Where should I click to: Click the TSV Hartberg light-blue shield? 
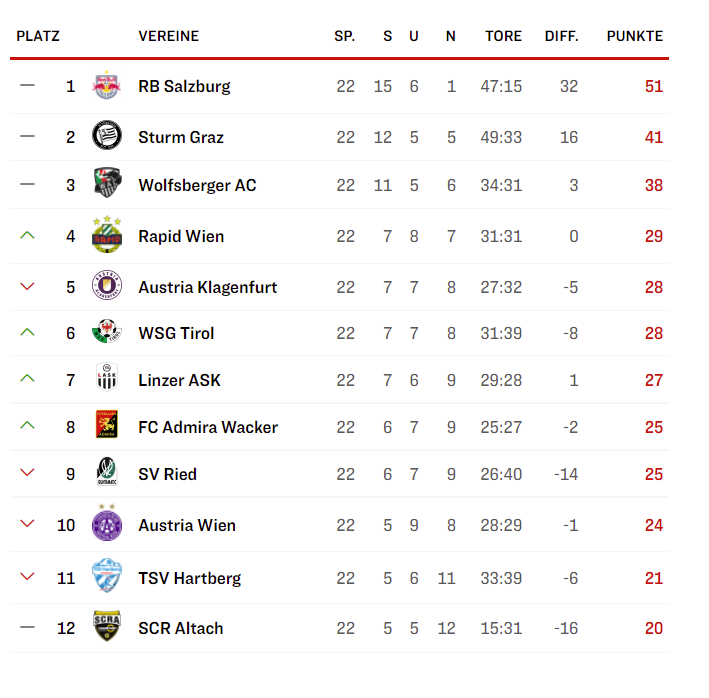[x=107, y=575]
